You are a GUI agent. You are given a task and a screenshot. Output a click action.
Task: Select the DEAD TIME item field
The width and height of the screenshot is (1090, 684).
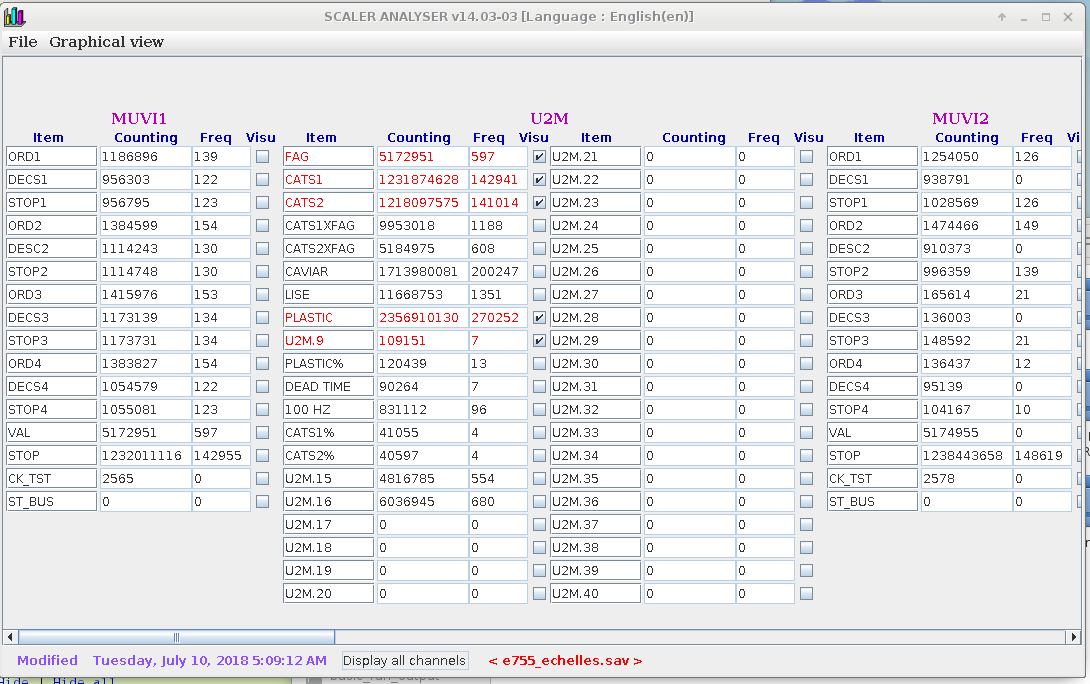[x=328, y=386]
